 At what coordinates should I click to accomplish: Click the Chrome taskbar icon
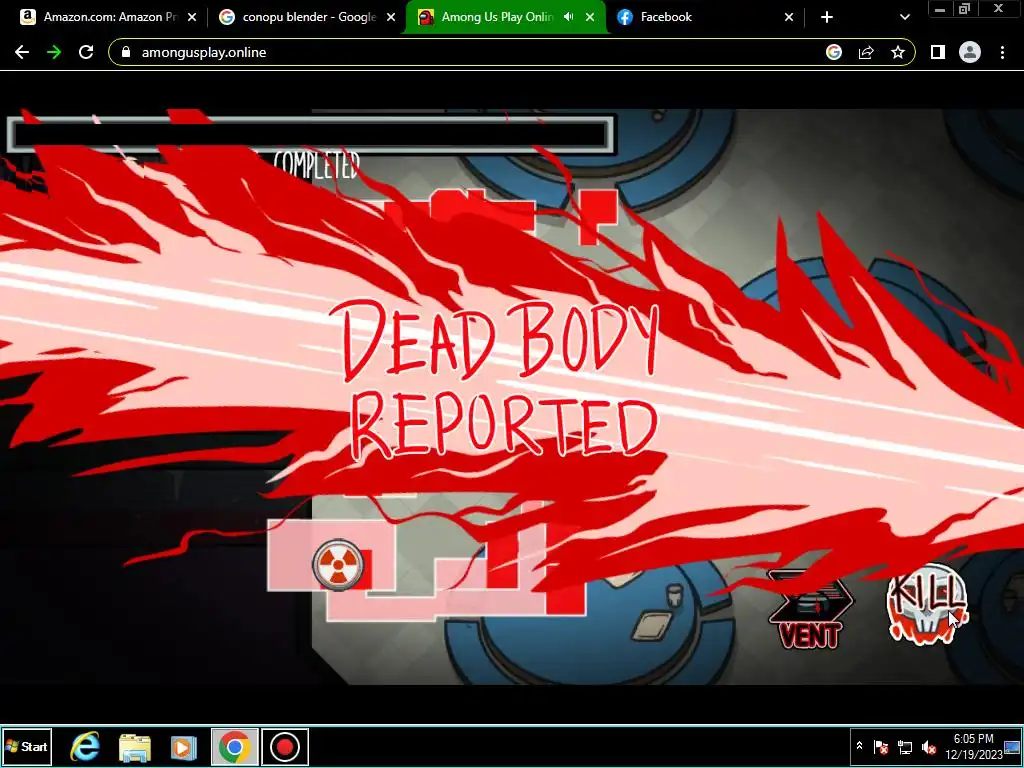click(x=234, y=746)
